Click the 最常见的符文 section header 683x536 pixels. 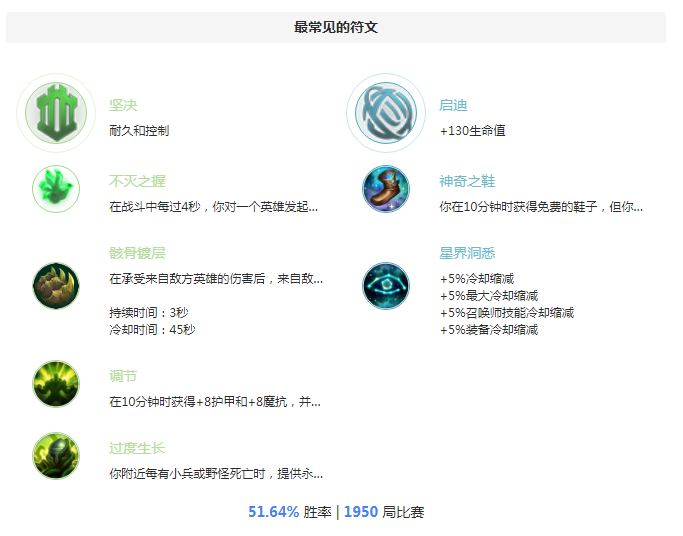(336, 27)
